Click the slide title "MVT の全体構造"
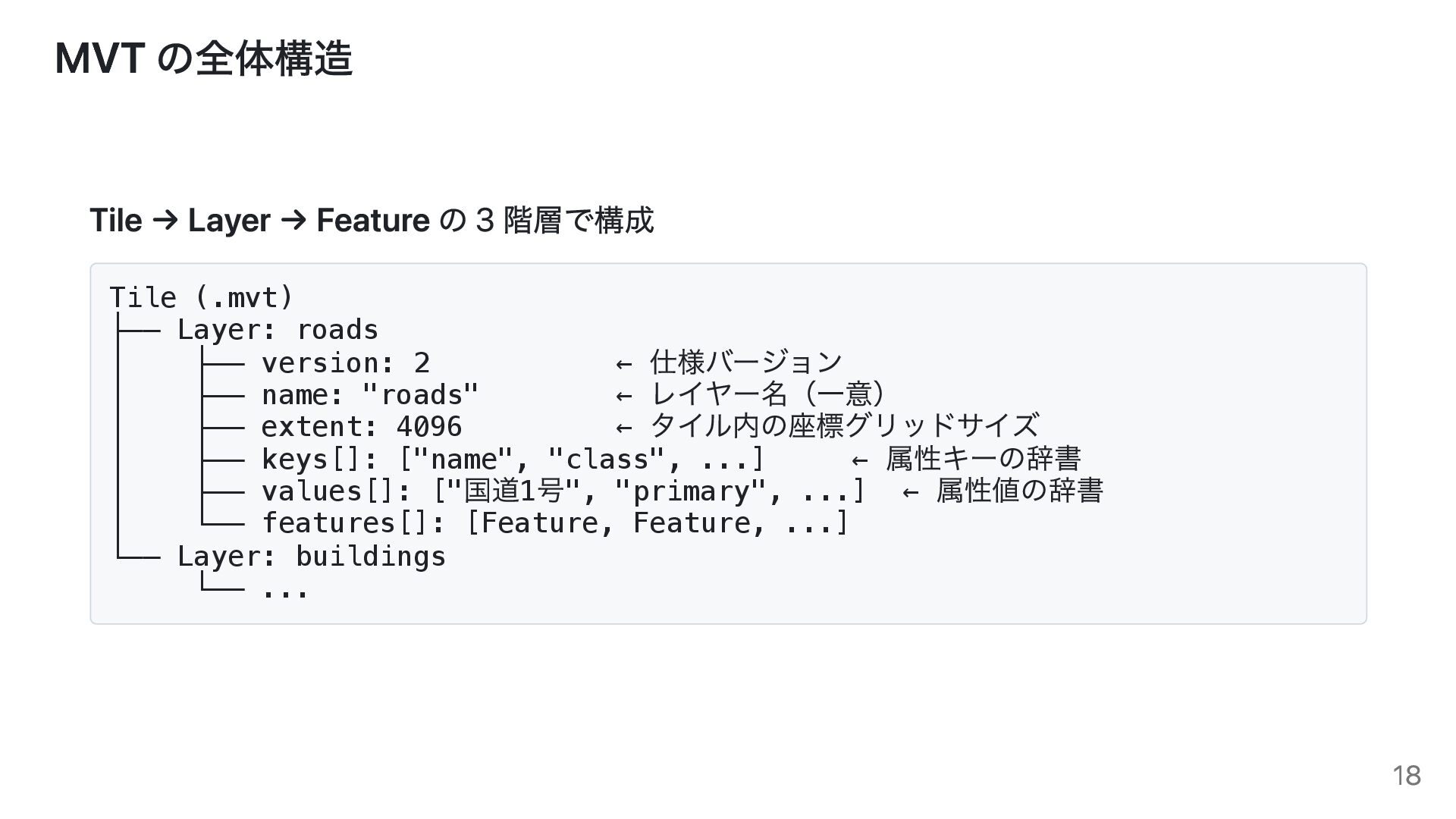 click(x=203, y=58)
